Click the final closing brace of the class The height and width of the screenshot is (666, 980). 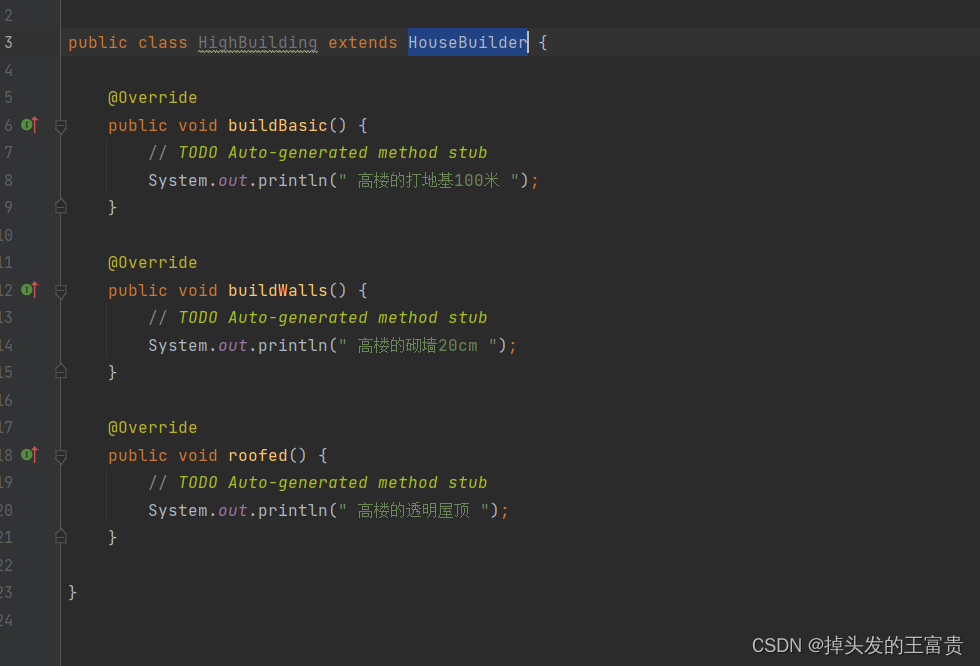pos(72,592)
